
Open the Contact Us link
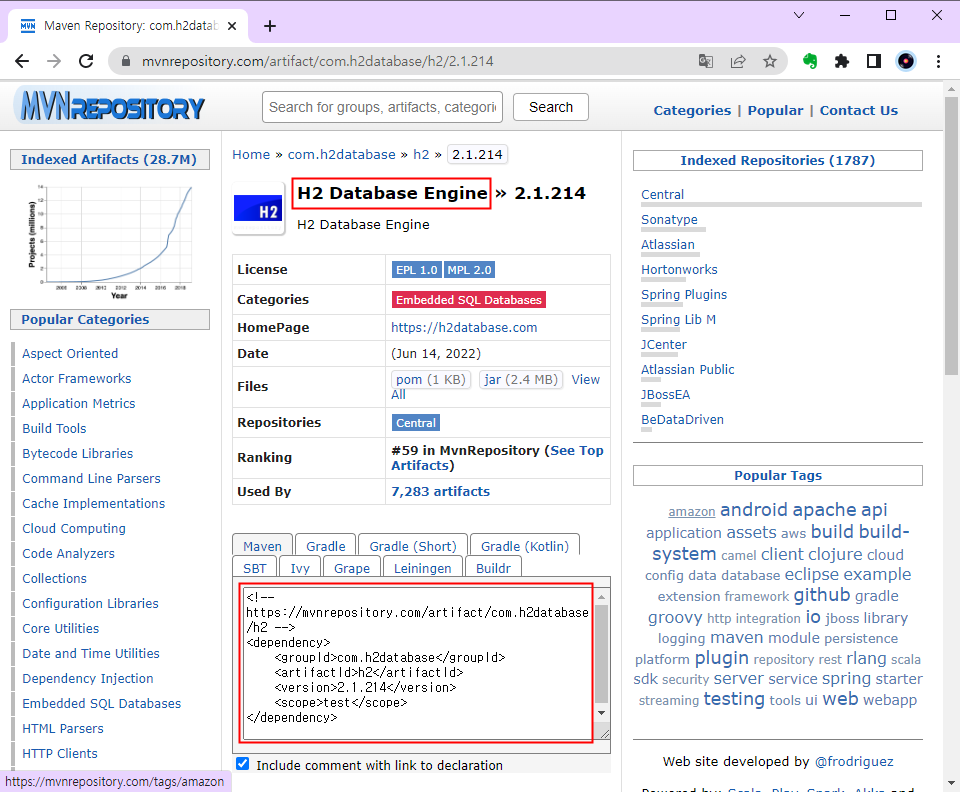click(x=858, y=111)
